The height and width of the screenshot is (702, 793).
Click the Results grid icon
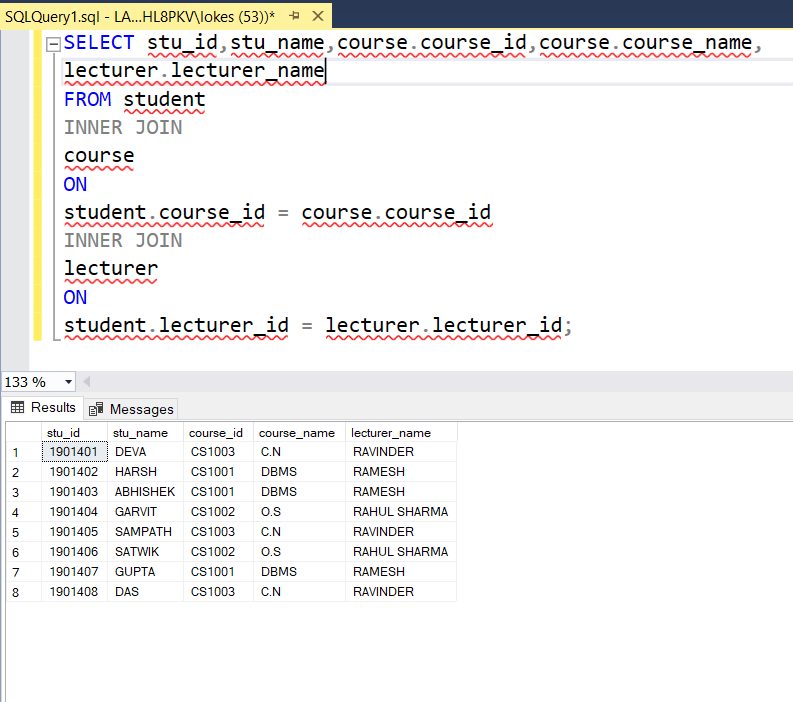18,407
